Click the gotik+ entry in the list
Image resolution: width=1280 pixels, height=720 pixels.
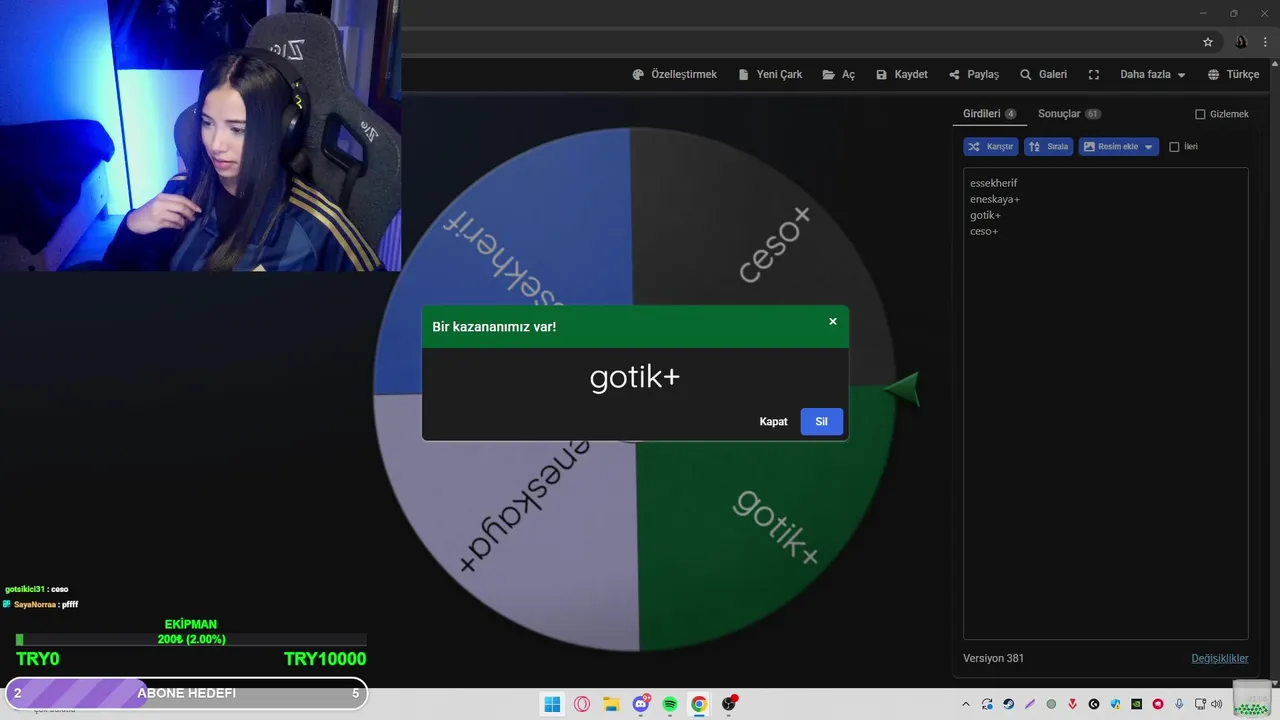pos(985,215)
